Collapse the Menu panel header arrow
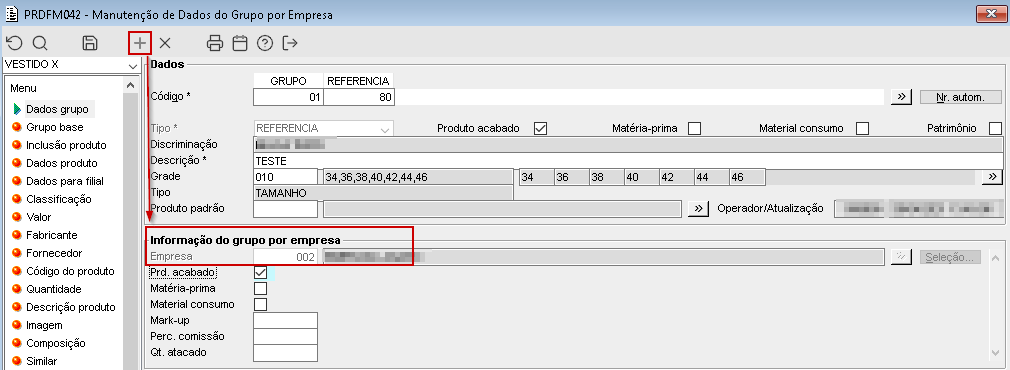Screen dimensions: 1010x370 (130, 85)
